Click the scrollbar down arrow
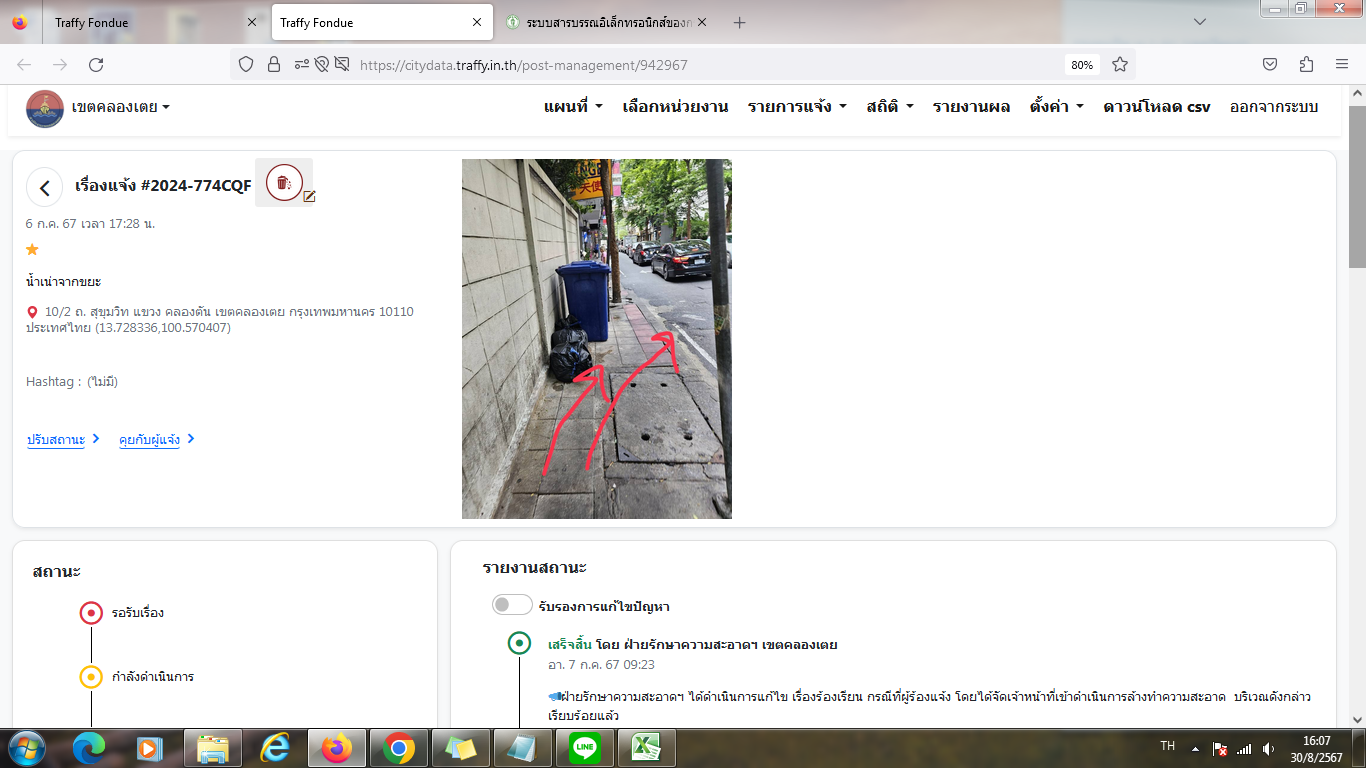The image size is (1366, 768). (x=1357, y=718)
